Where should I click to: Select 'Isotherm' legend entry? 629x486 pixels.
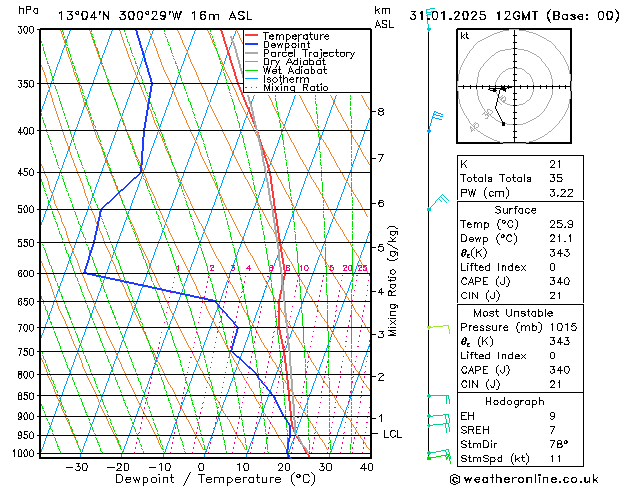(286, 79)
